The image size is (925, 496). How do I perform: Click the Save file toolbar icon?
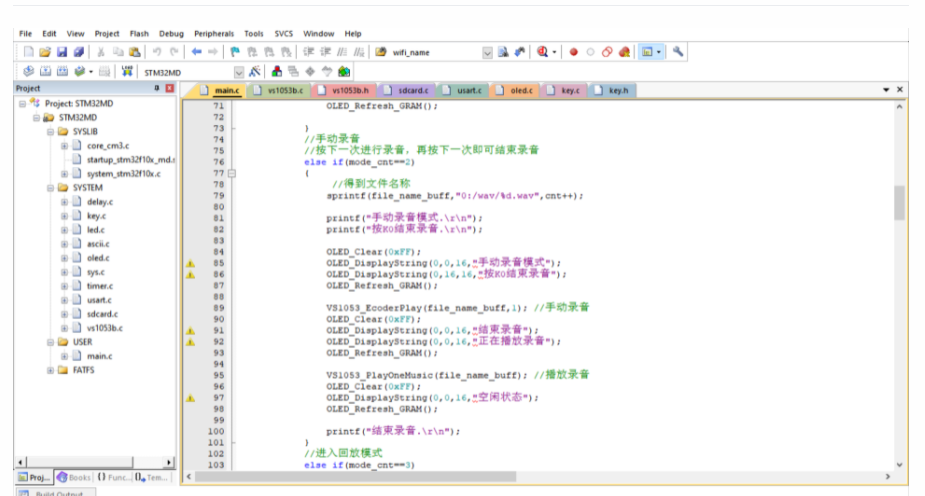pyautogui.click(x=62, y=52)
